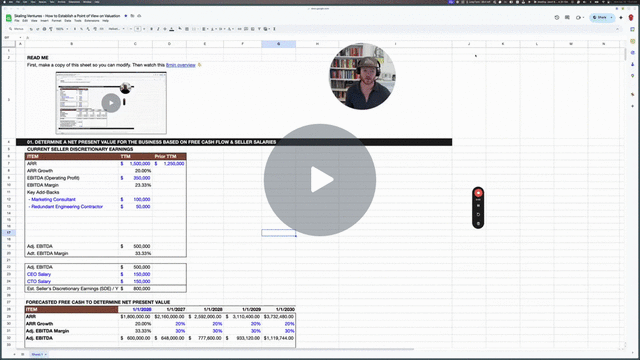Click the Insert chart toolbar icon
Screen dimensions: 640x360
(253, 29)
